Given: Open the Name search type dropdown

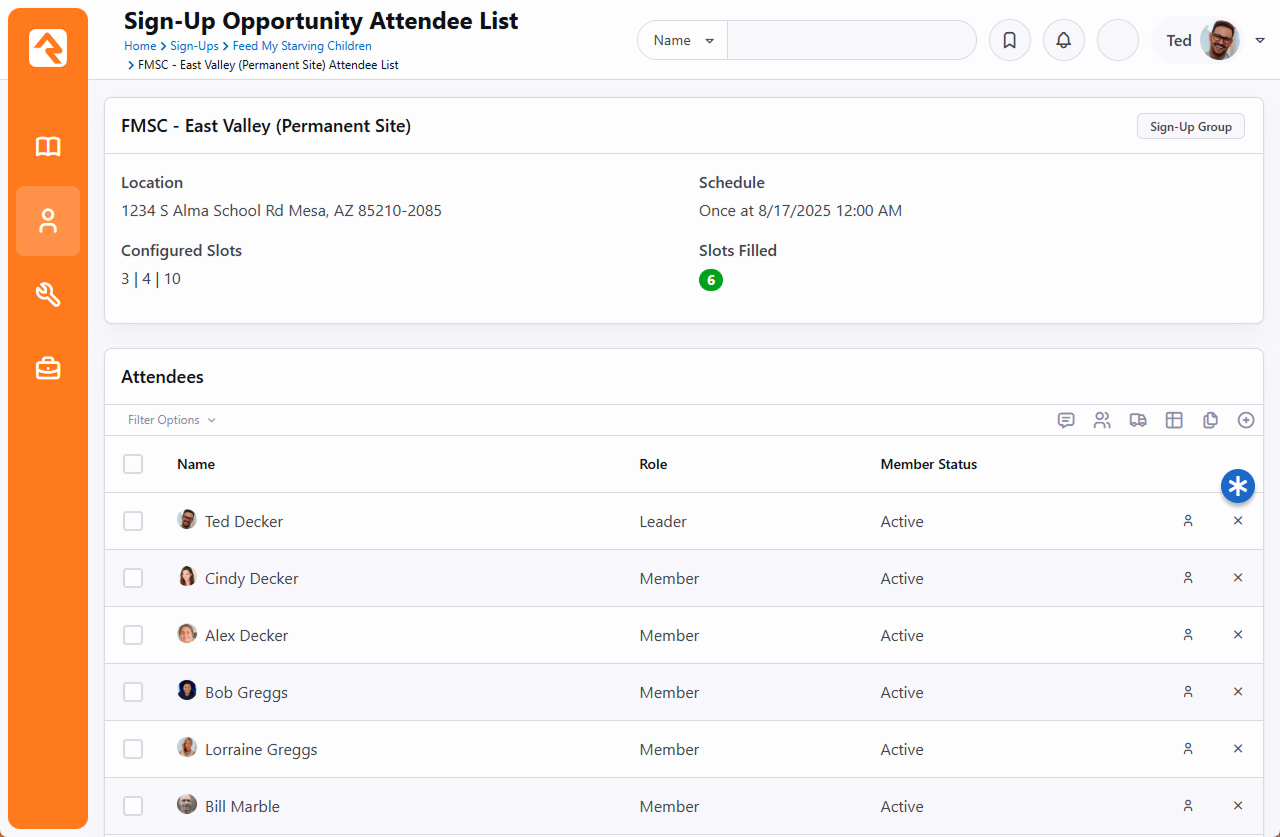Looking at the screenshot, I should pyautogui.click(x=683, y=40).
